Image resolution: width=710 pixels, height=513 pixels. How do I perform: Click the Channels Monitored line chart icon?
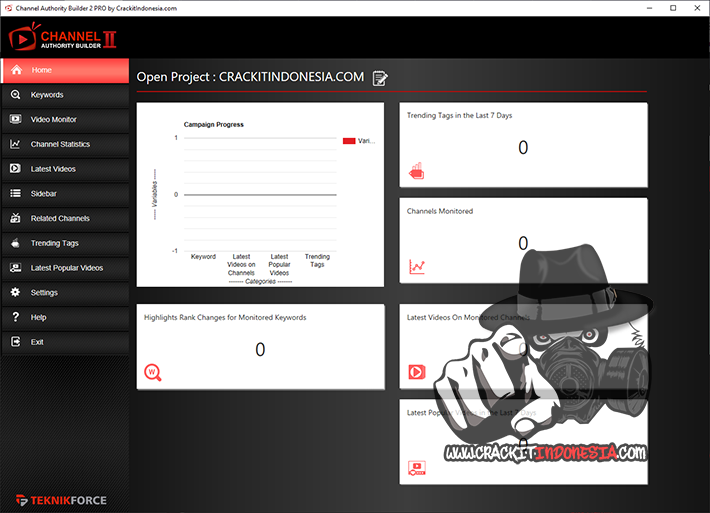click(x=417, y=267)
